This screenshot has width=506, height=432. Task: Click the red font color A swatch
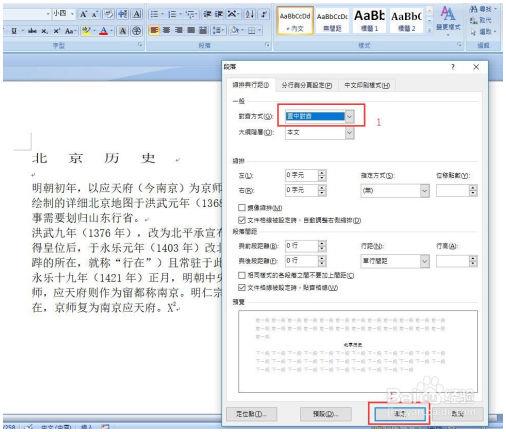[x=104, y=31]
